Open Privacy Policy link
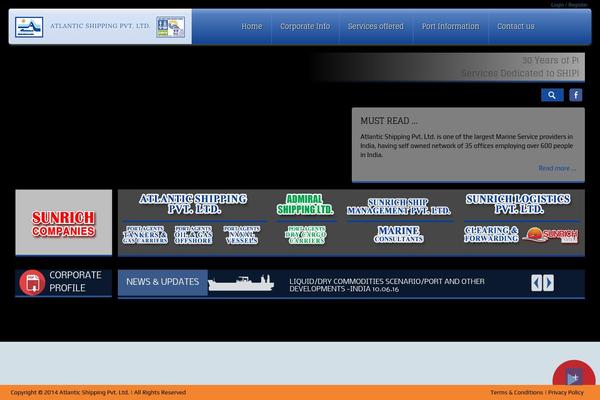The width and height of the screenshot is (600, 400). tap(566, 392)
